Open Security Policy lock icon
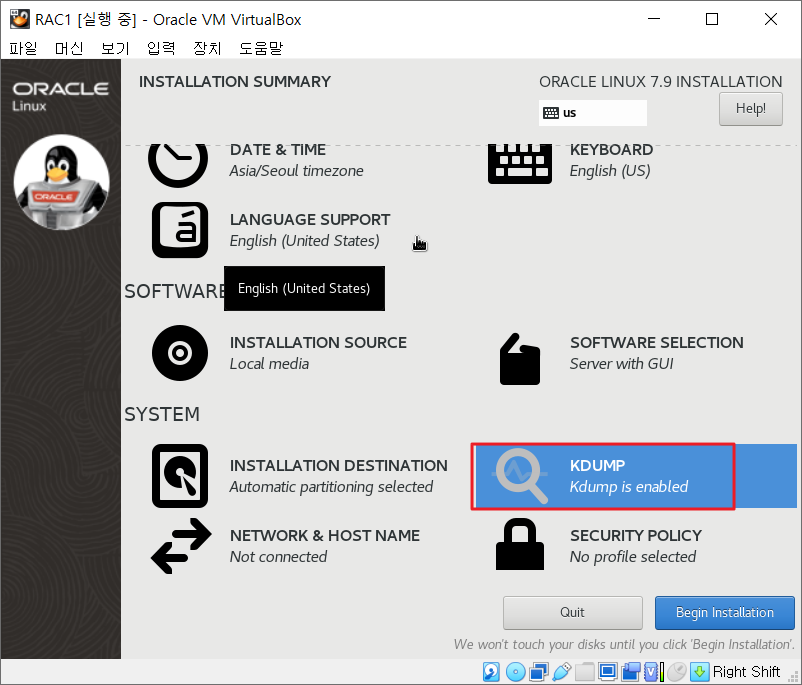Screen dimensions: 802x685 pos(520,544)
